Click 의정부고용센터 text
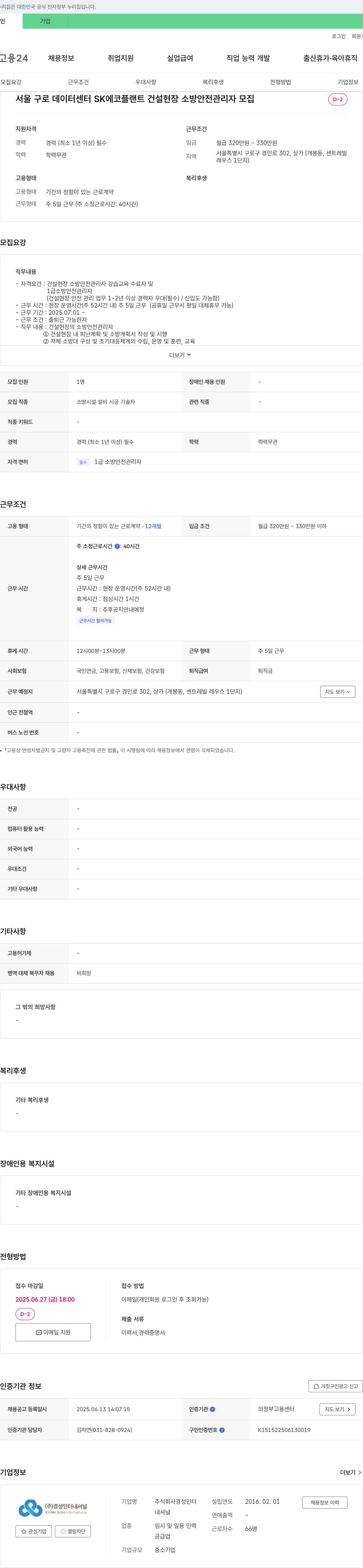 (x=276, y=1409)
